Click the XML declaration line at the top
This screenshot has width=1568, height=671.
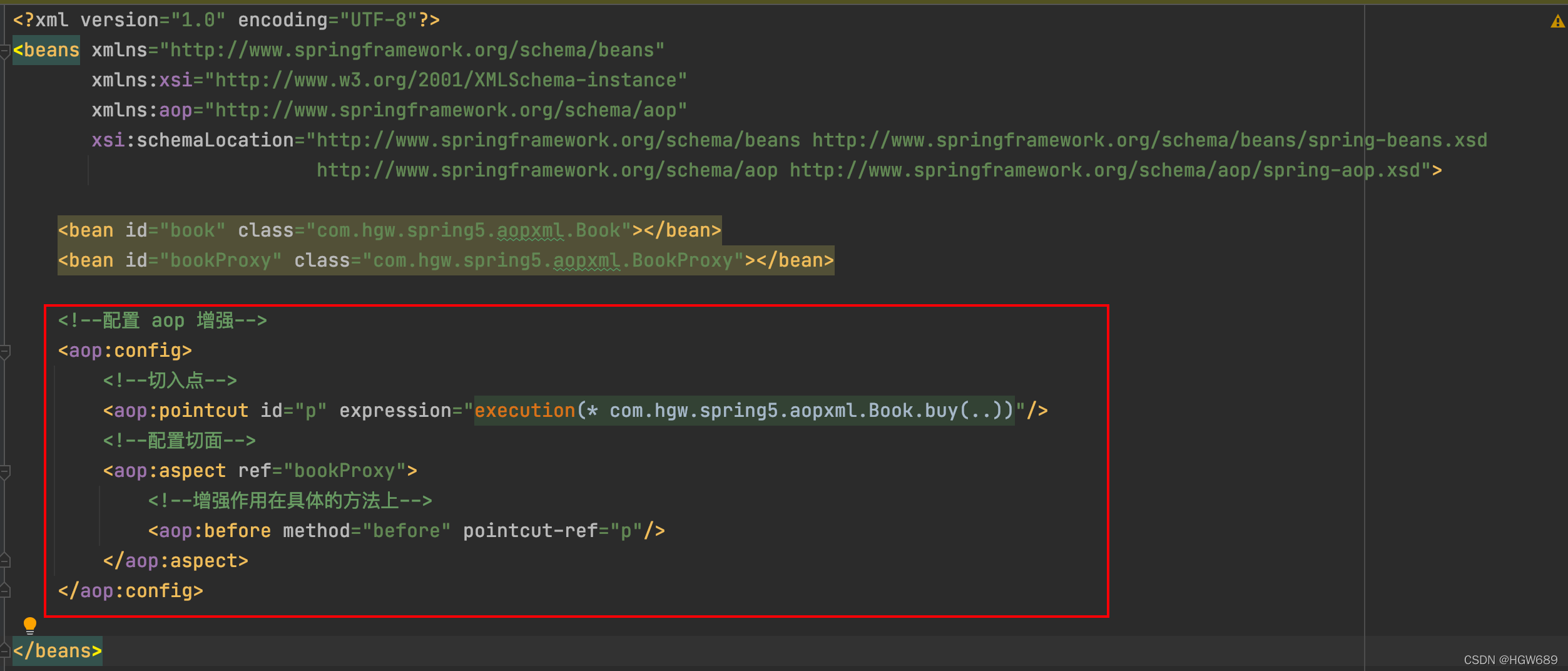tap(227, 20)
